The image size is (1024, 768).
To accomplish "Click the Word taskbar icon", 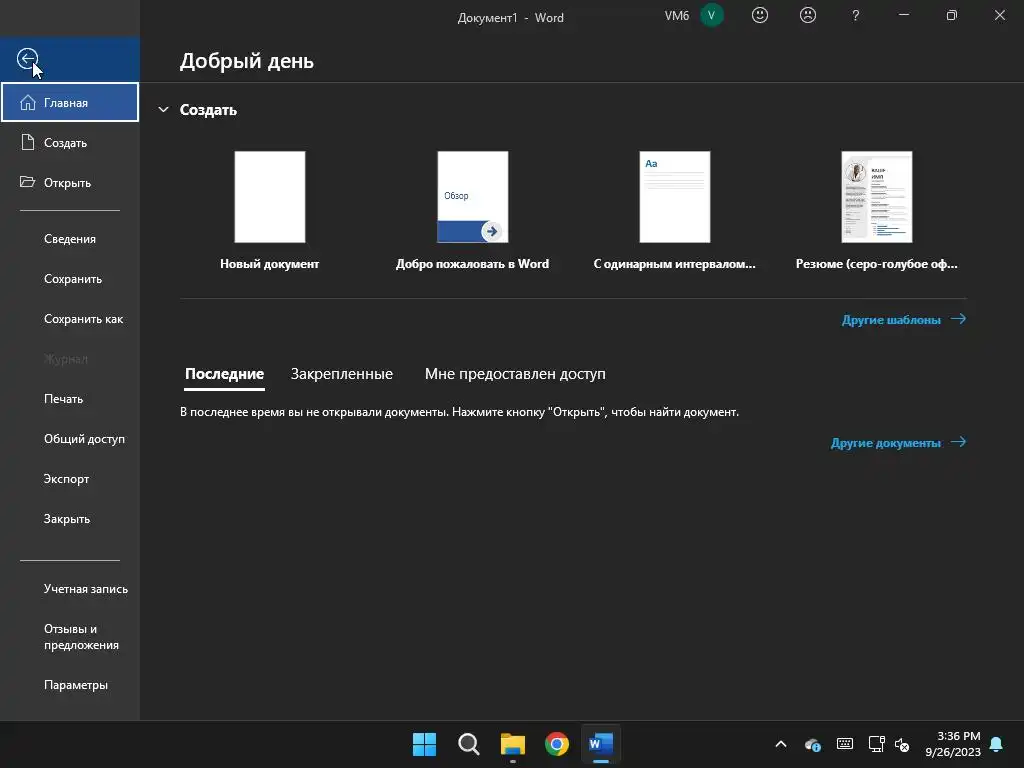I will (601, 744).
